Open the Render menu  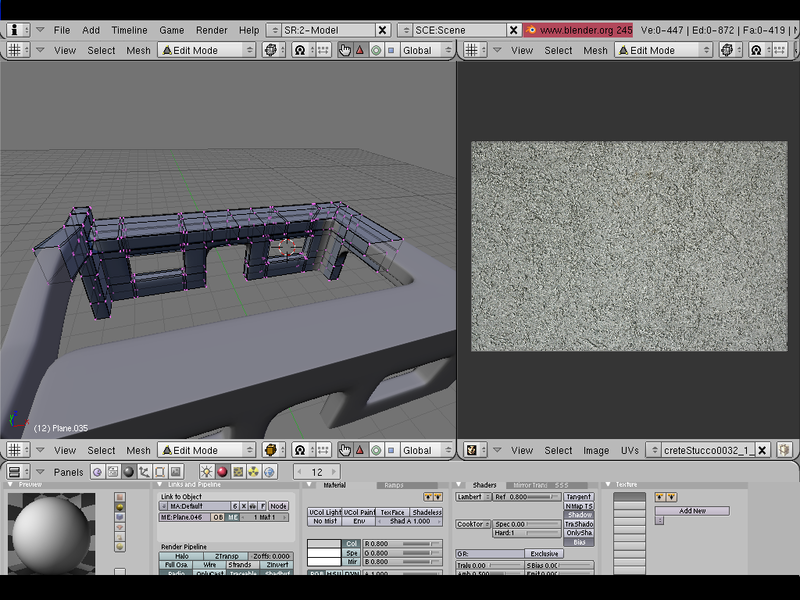pyautogui.click(x=211, y=30)
